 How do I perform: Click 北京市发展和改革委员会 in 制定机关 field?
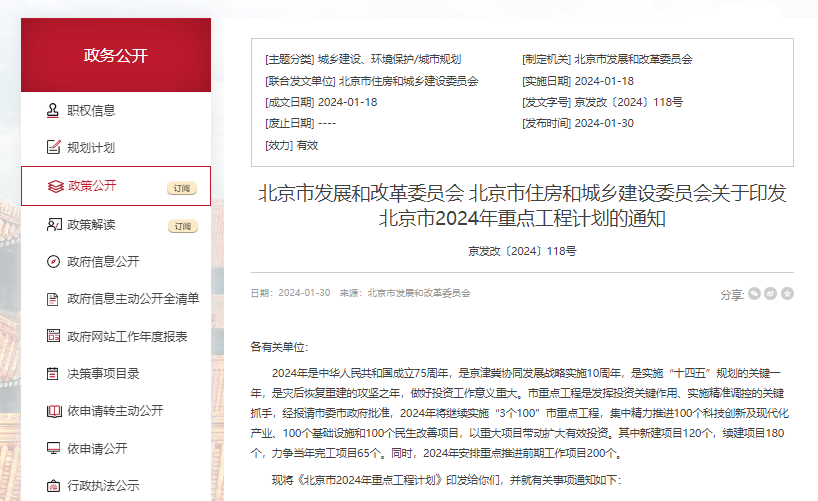coord(633,59)
